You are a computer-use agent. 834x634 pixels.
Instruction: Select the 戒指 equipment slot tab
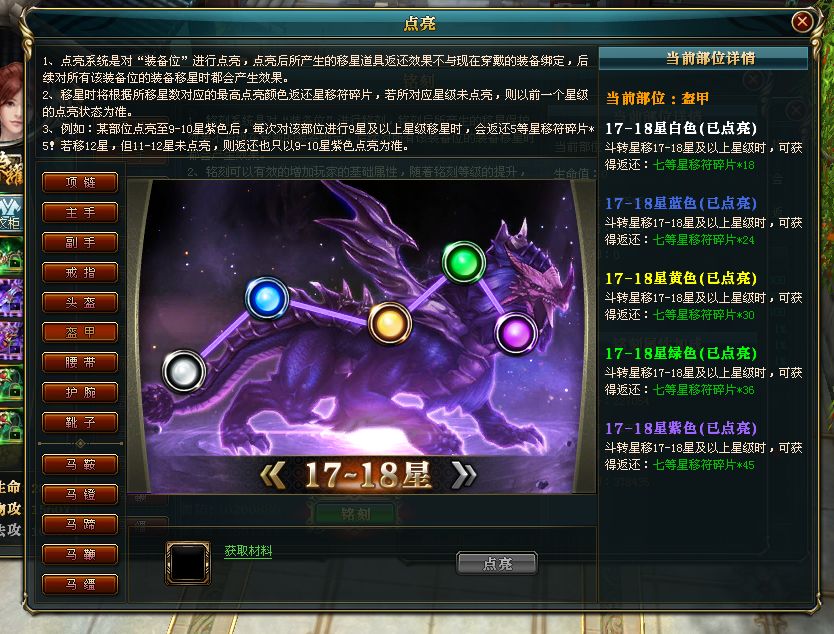point(80,272)
